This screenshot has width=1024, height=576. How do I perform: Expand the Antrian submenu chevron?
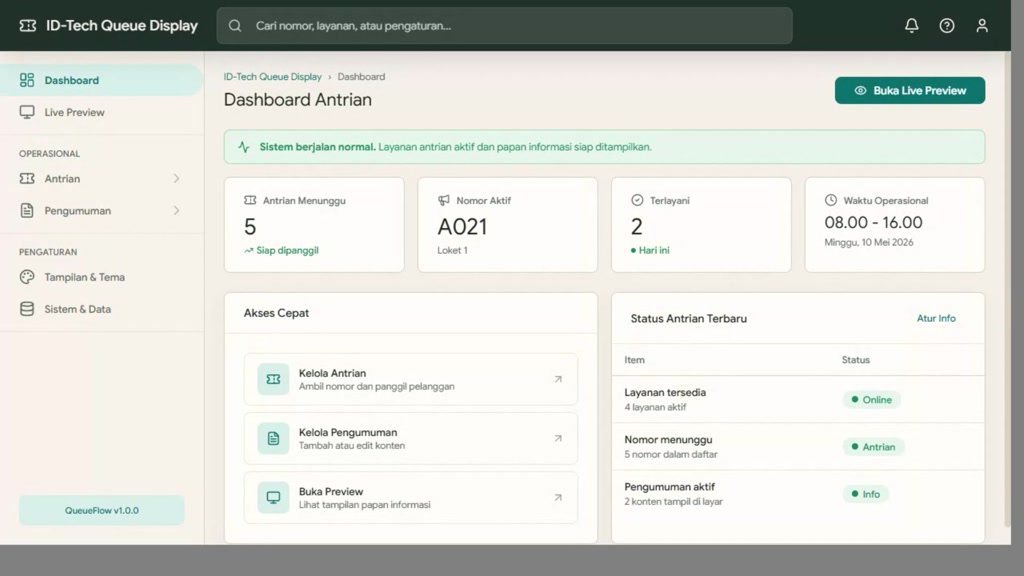click(x=176, y=178)
